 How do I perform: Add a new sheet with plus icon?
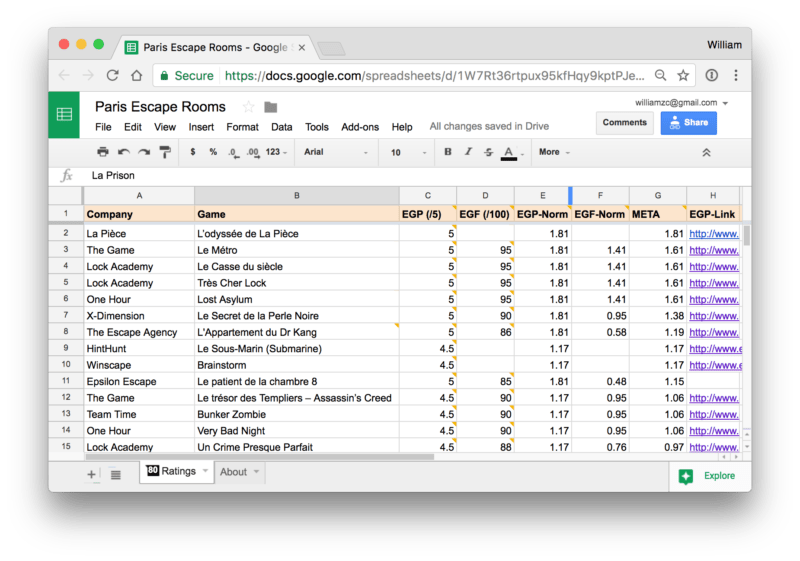[x=91, y=474]
